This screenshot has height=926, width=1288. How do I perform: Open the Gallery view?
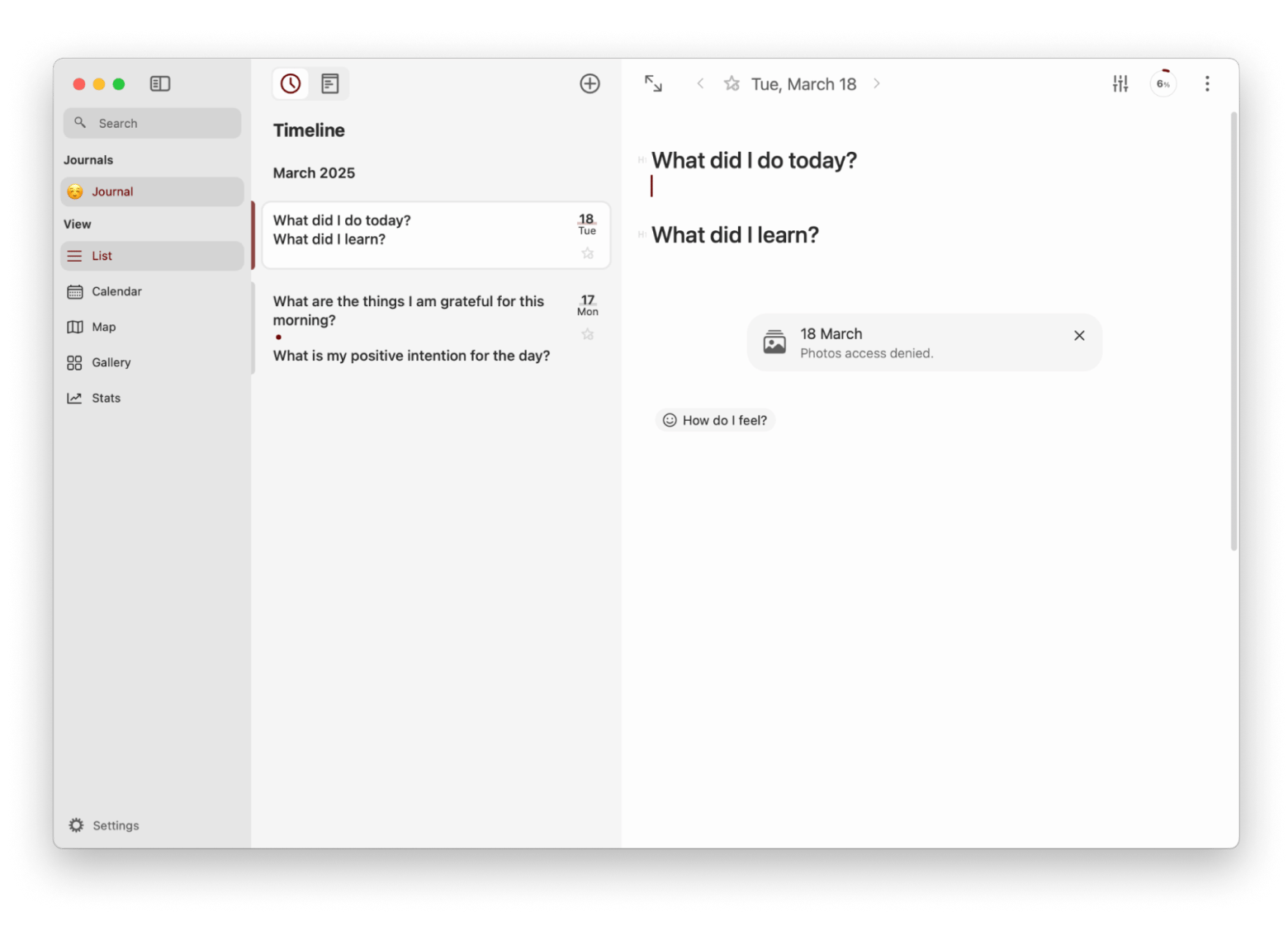pyautogui.click(x=111, y=362)
